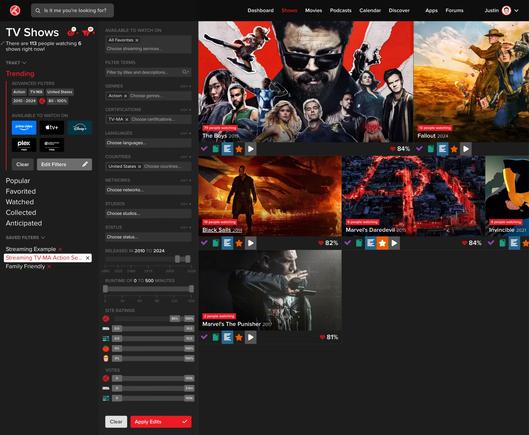Favorite The Boys using the orange star
The width and height of the screenshot is (529, 435).
239,149
